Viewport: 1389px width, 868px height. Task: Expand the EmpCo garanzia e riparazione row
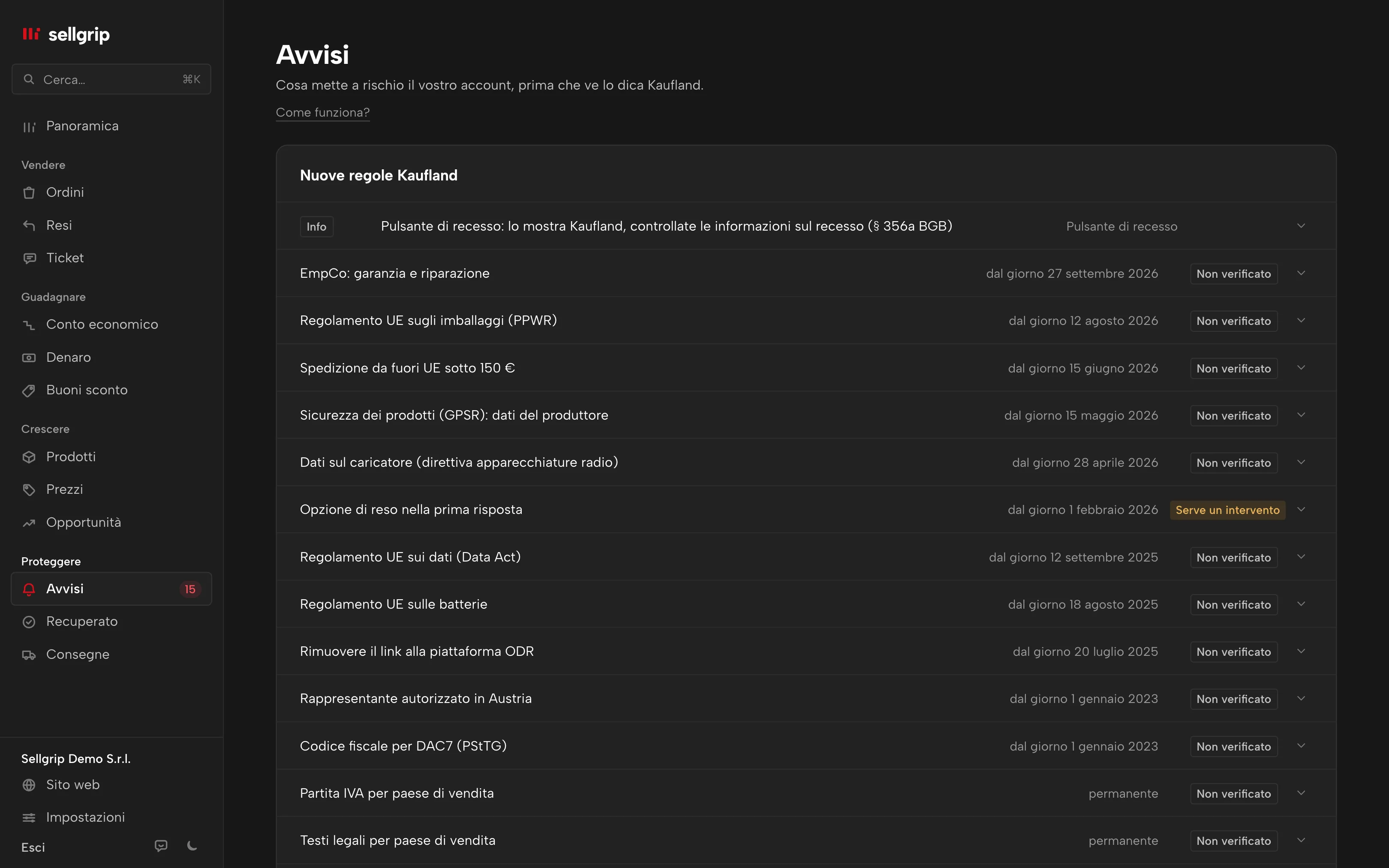click(x=806, y=273)
